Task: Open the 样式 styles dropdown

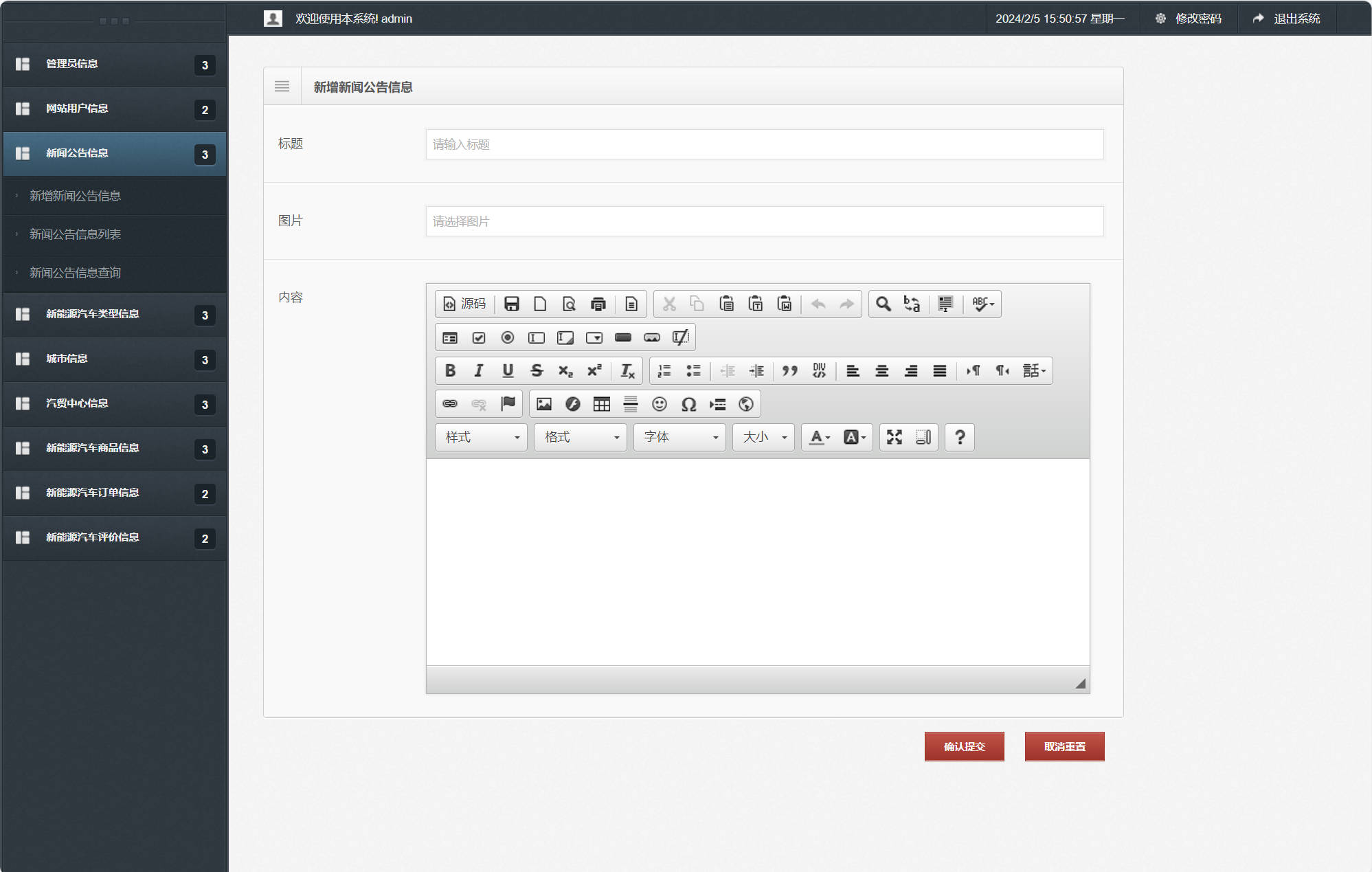Action: pyautogui.click(x=481, y=437)
